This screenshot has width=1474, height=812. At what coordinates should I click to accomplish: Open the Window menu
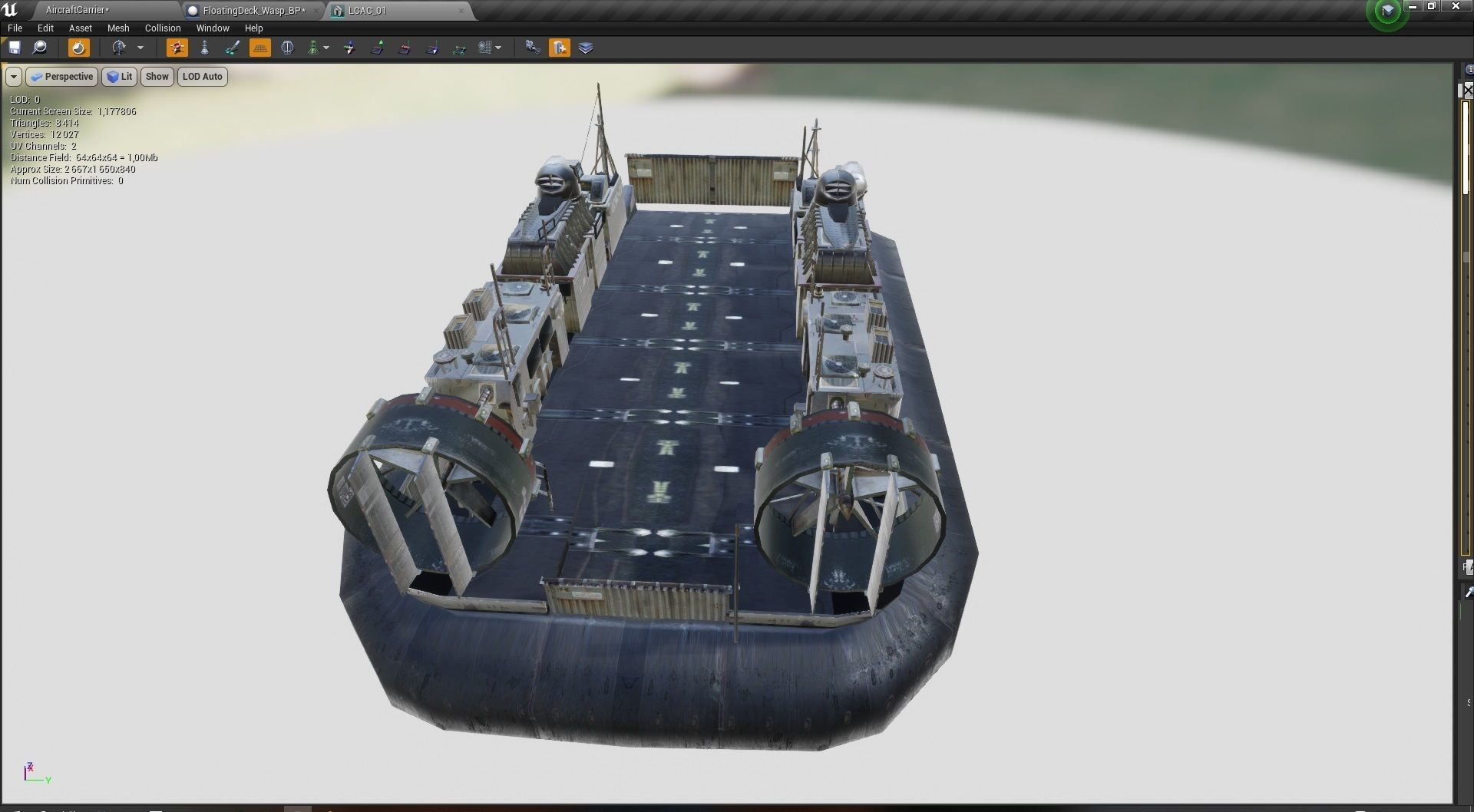coord(213,28)
